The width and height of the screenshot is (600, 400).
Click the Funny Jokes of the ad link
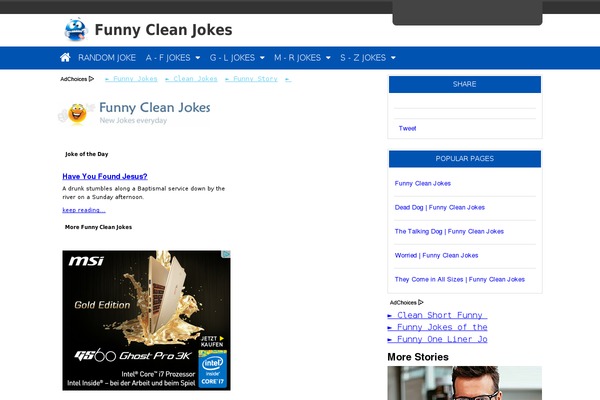[437, 327]
